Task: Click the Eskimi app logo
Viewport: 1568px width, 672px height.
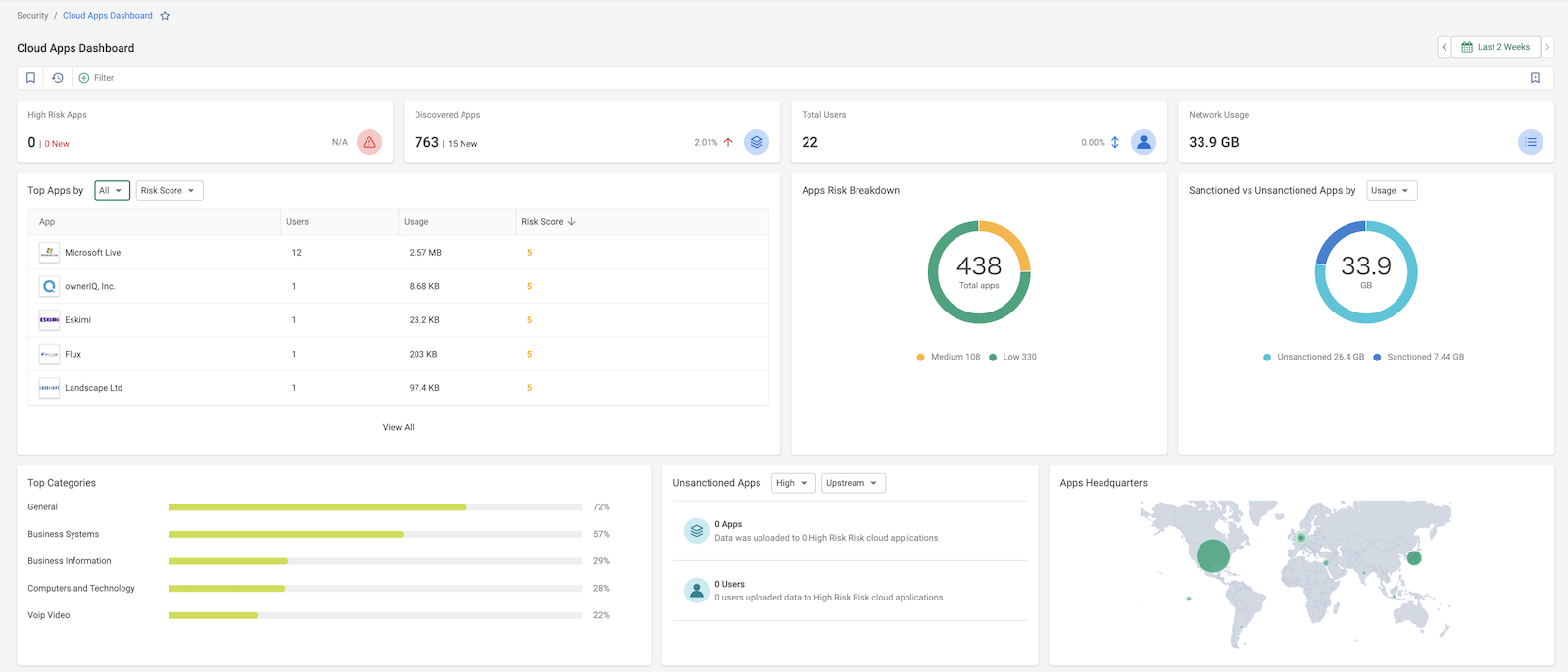Action: [49, 320]
